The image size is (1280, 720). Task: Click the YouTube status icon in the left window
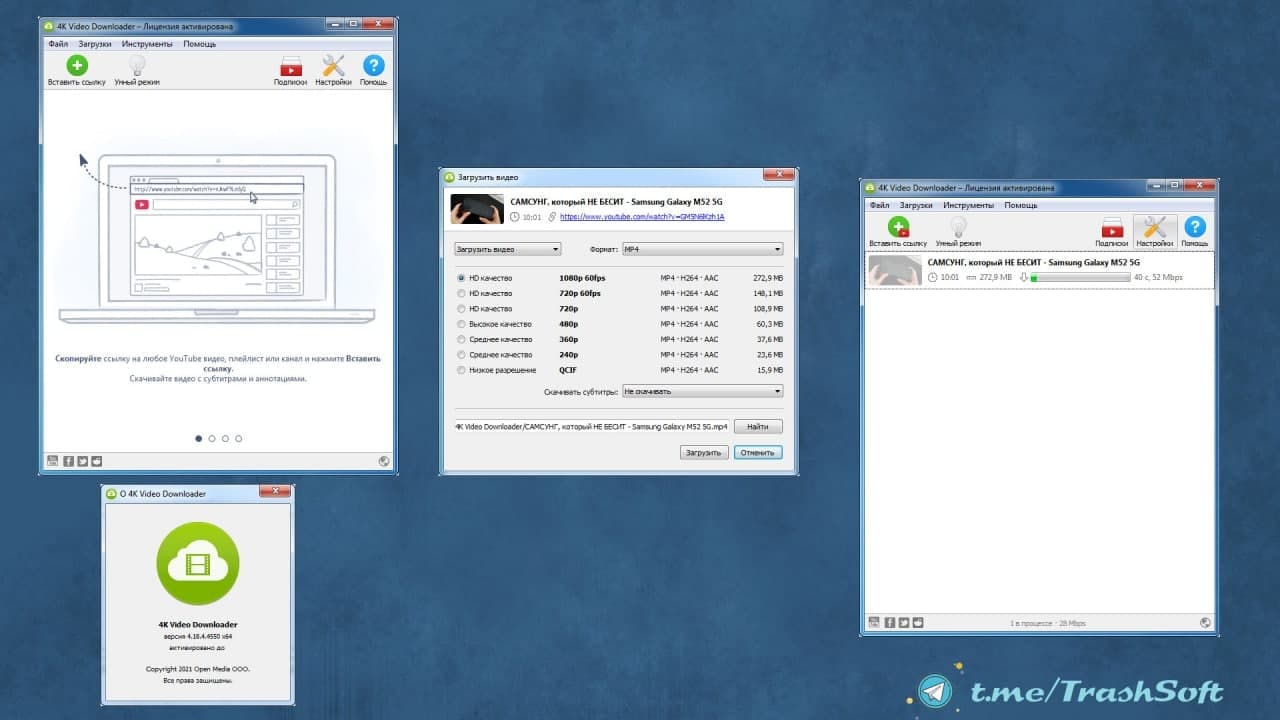click(52, 461)
